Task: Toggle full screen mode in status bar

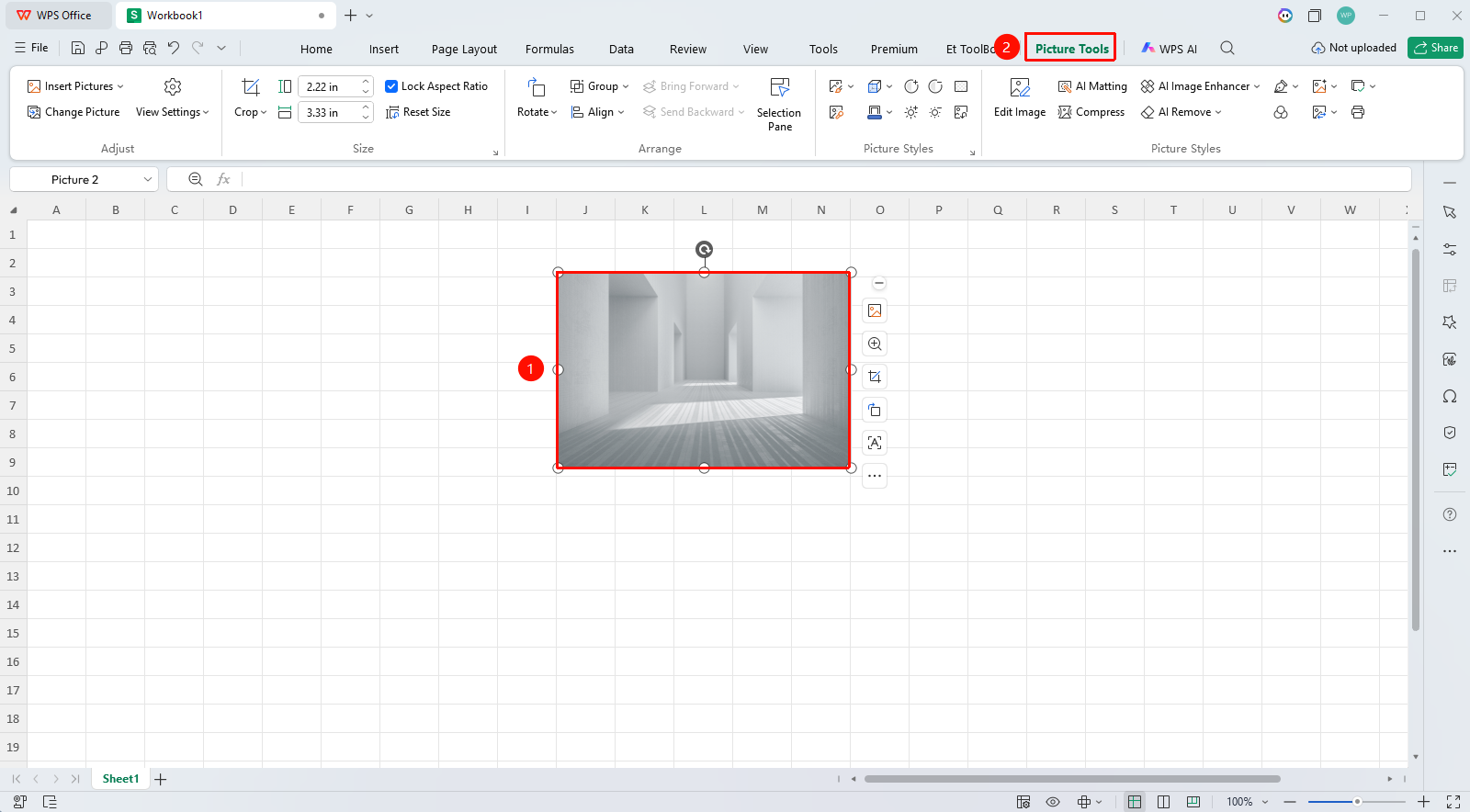Action: tap(1453, 802)
